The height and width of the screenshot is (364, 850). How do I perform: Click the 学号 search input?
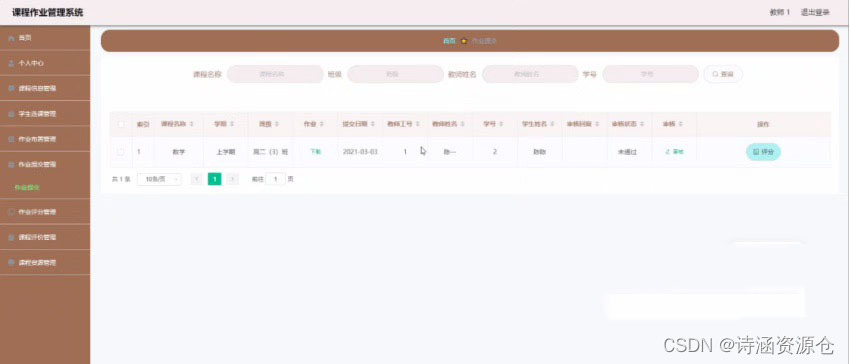coord(651,74)
